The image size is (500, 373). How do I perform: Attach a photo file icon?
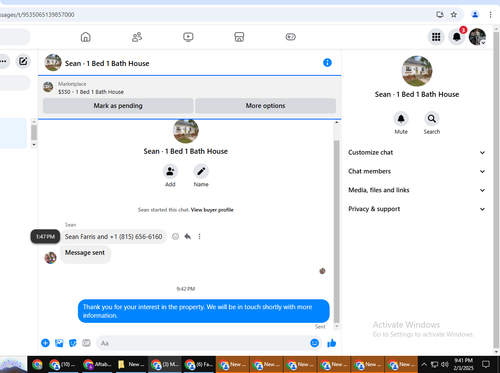pos(59,343)
